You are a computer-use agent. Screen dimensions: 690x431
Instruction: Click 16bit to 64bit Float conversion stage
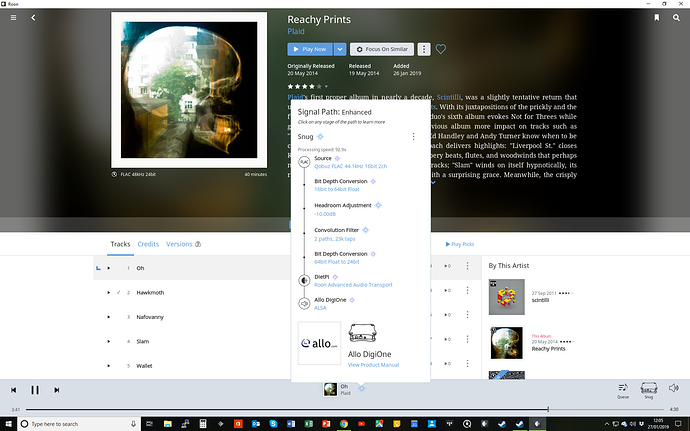click(337, 189)
